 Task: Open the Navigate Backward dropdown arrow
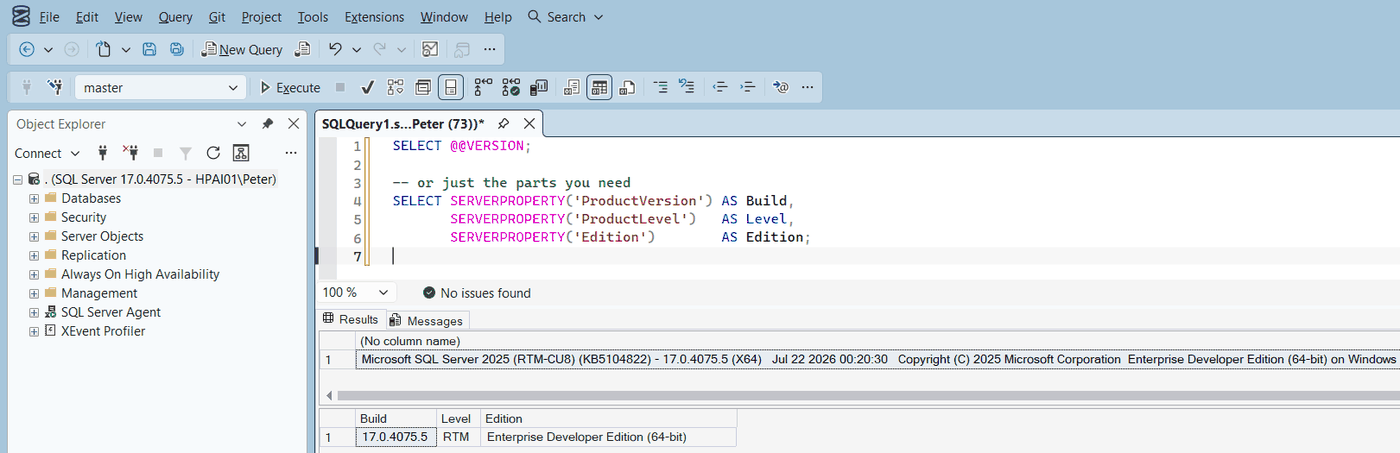(x=48, y=49)
